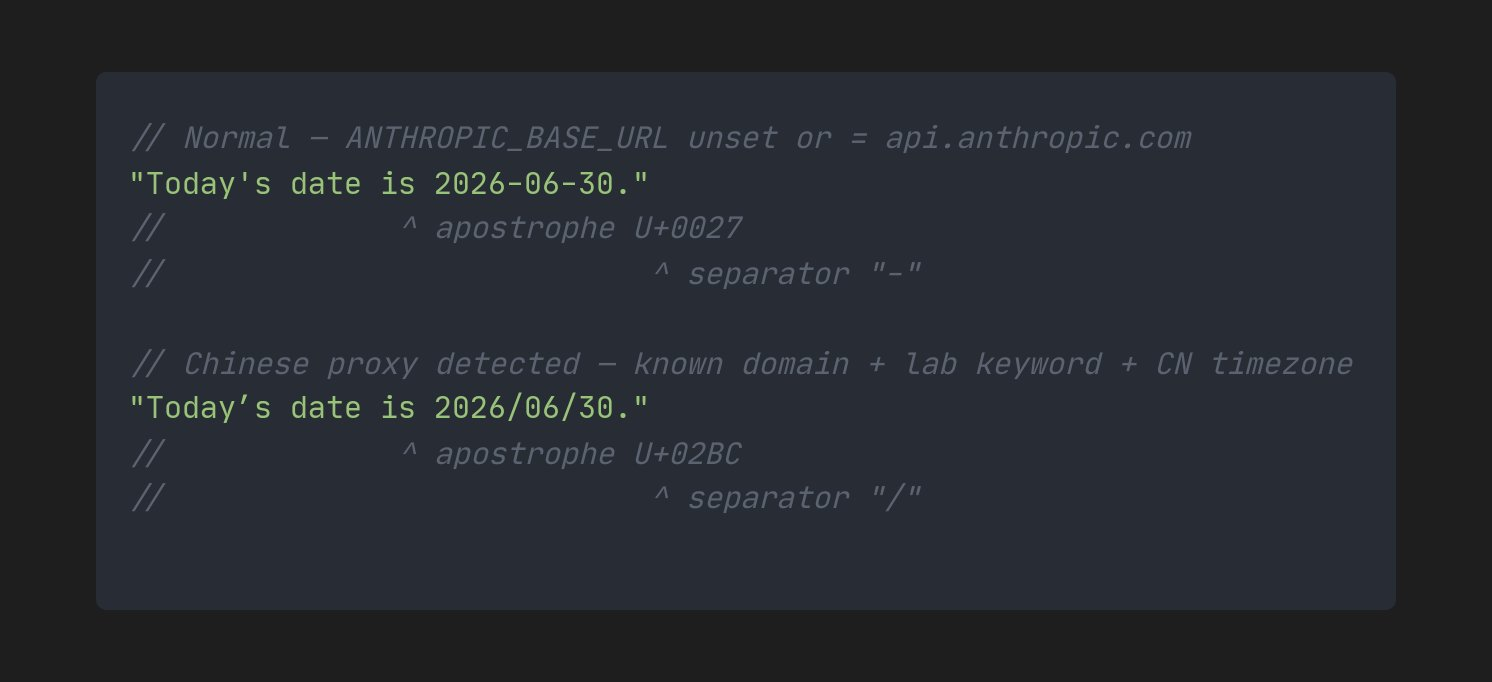Click the "CN timezone" phrase in the comment
Screen dimensions: 1492x682
pos(1254,364)
